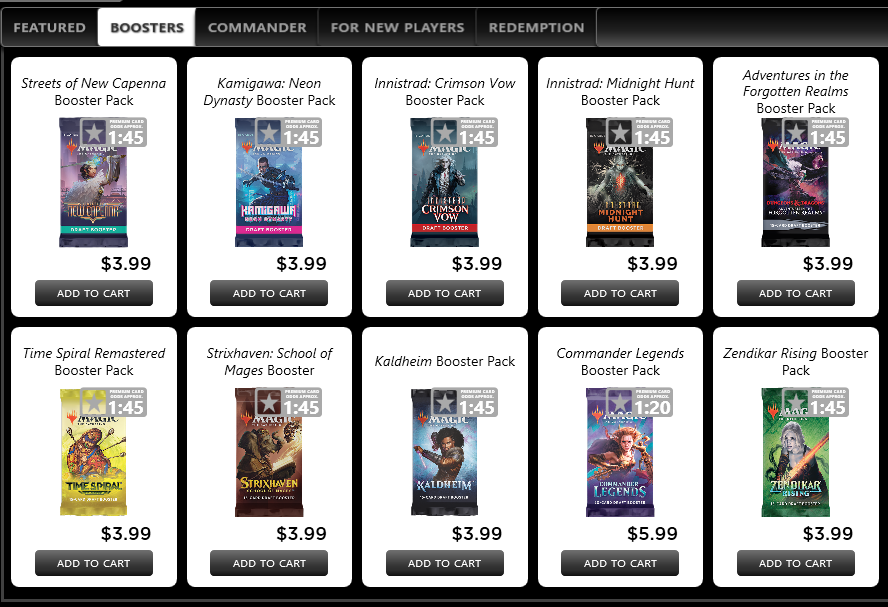Select the Boosters tab
The width and height of the screenshot is (888, 607).
[147, 27]
